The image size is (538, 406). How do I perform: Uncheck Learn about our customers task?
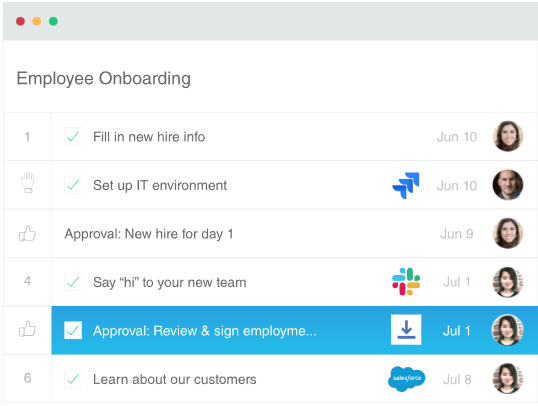(73, 379)
